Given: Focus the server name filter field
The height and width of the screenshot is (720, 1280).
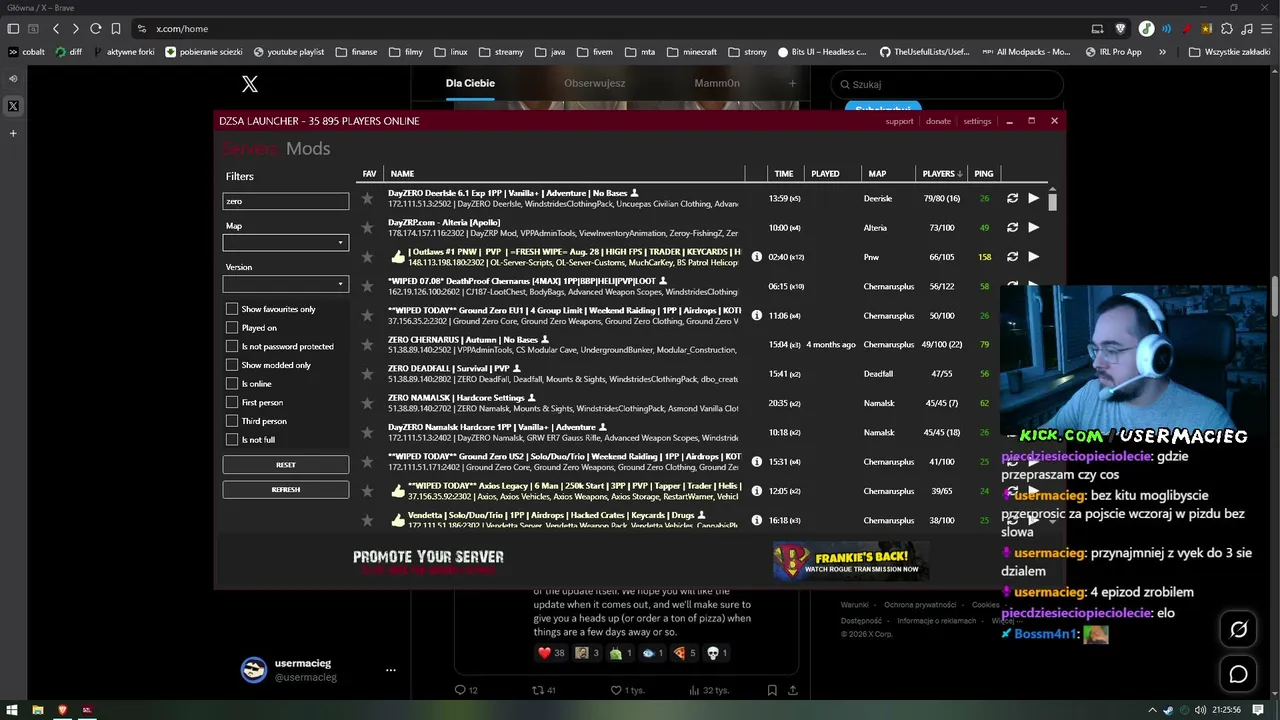Looking at the screenshot, I should (x=286, y=201).
